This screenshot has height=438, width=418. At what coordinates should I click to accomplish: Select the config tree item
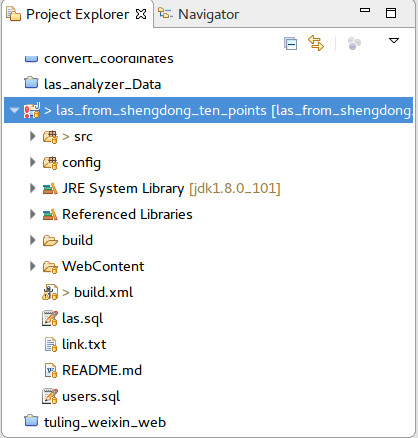[81, 163]
